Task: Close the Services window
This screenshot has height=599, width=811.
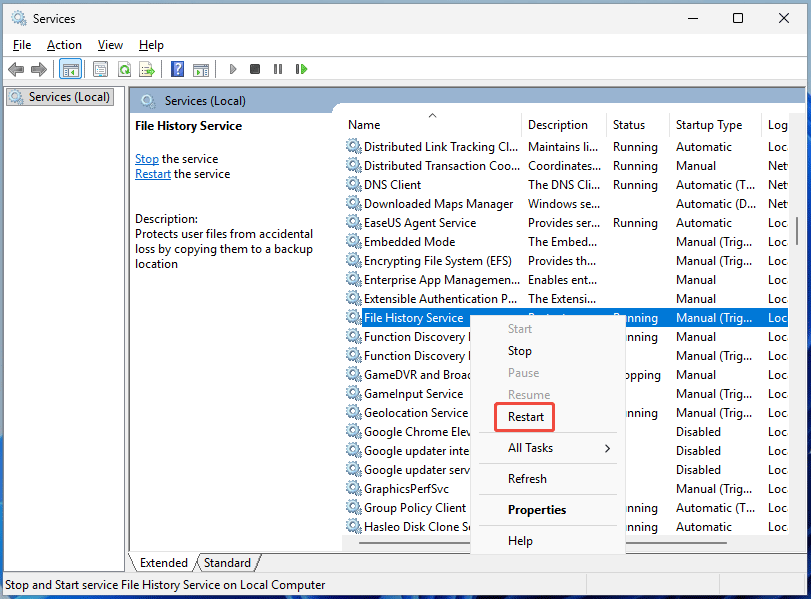Action: coord(784,18)
